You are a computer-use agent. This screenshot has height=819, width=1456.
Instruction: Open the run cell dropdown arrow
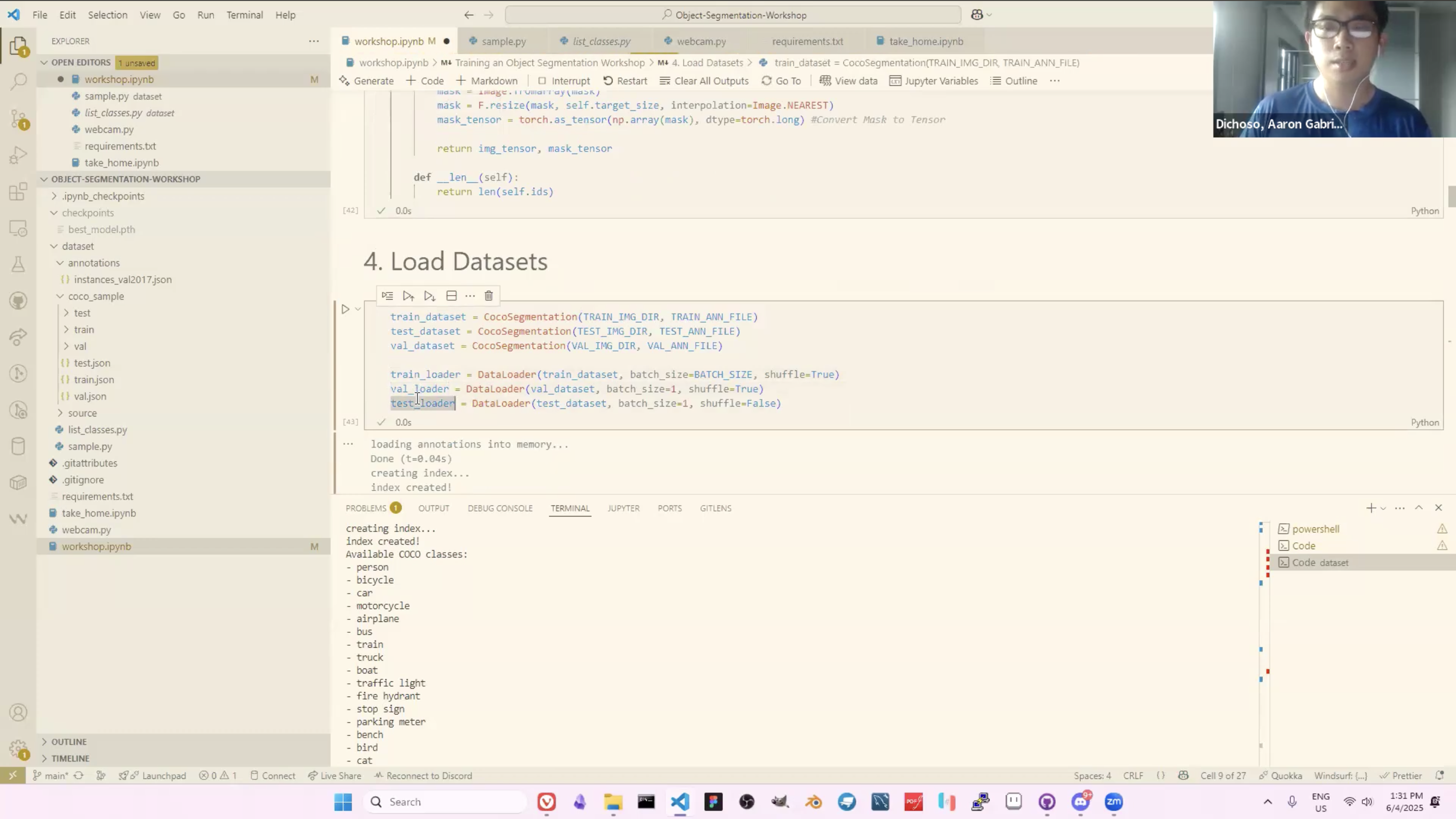(x=358, y=309)
